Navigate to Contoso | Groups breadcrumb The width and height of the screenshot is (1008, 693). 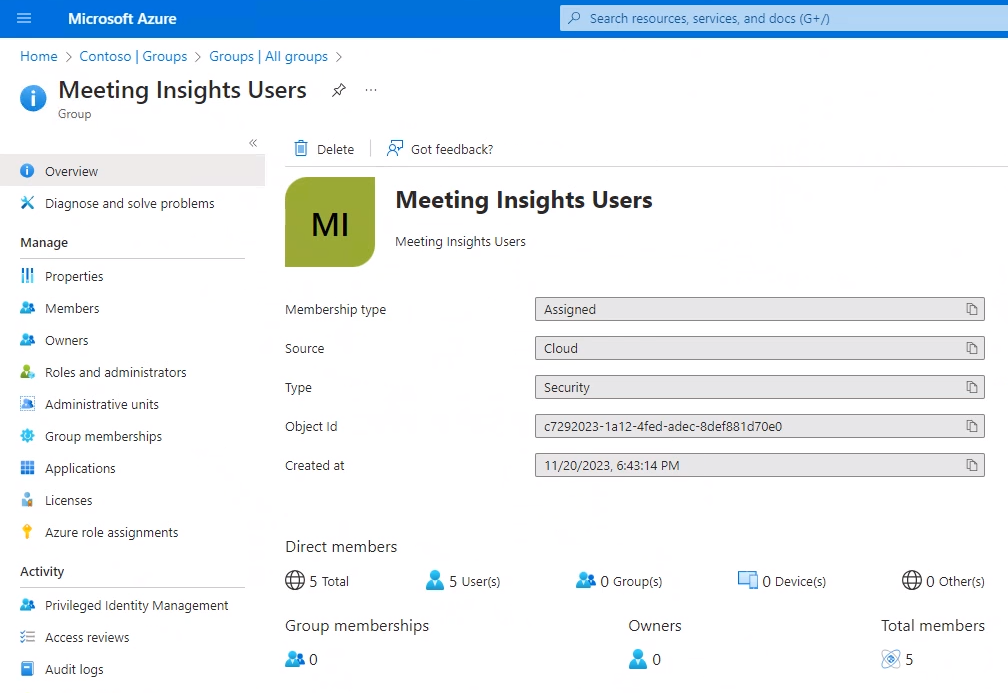[134, 57]
